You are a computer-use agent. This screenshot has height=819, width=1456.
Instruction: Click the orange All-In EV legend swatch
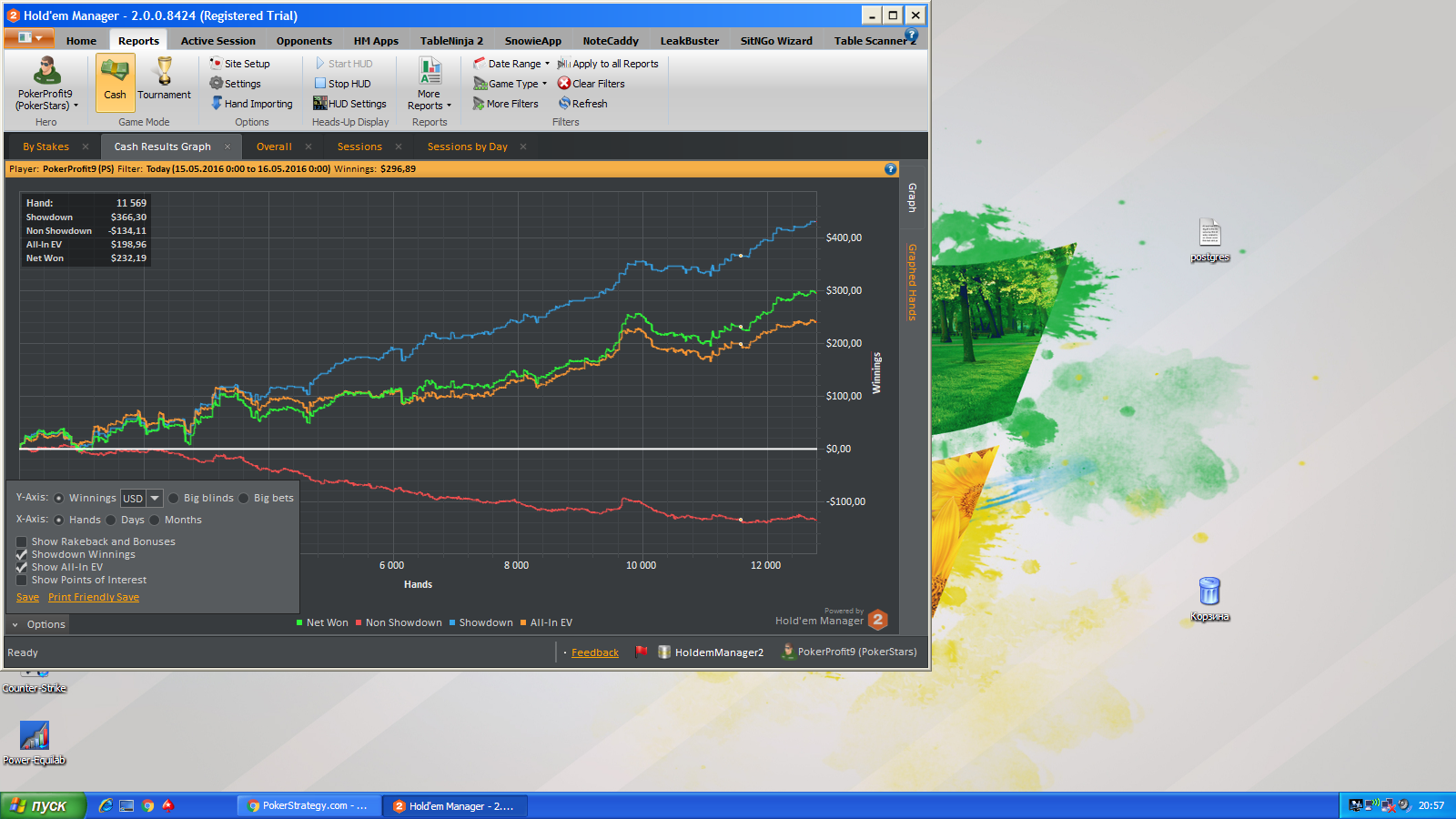point(523,622)
